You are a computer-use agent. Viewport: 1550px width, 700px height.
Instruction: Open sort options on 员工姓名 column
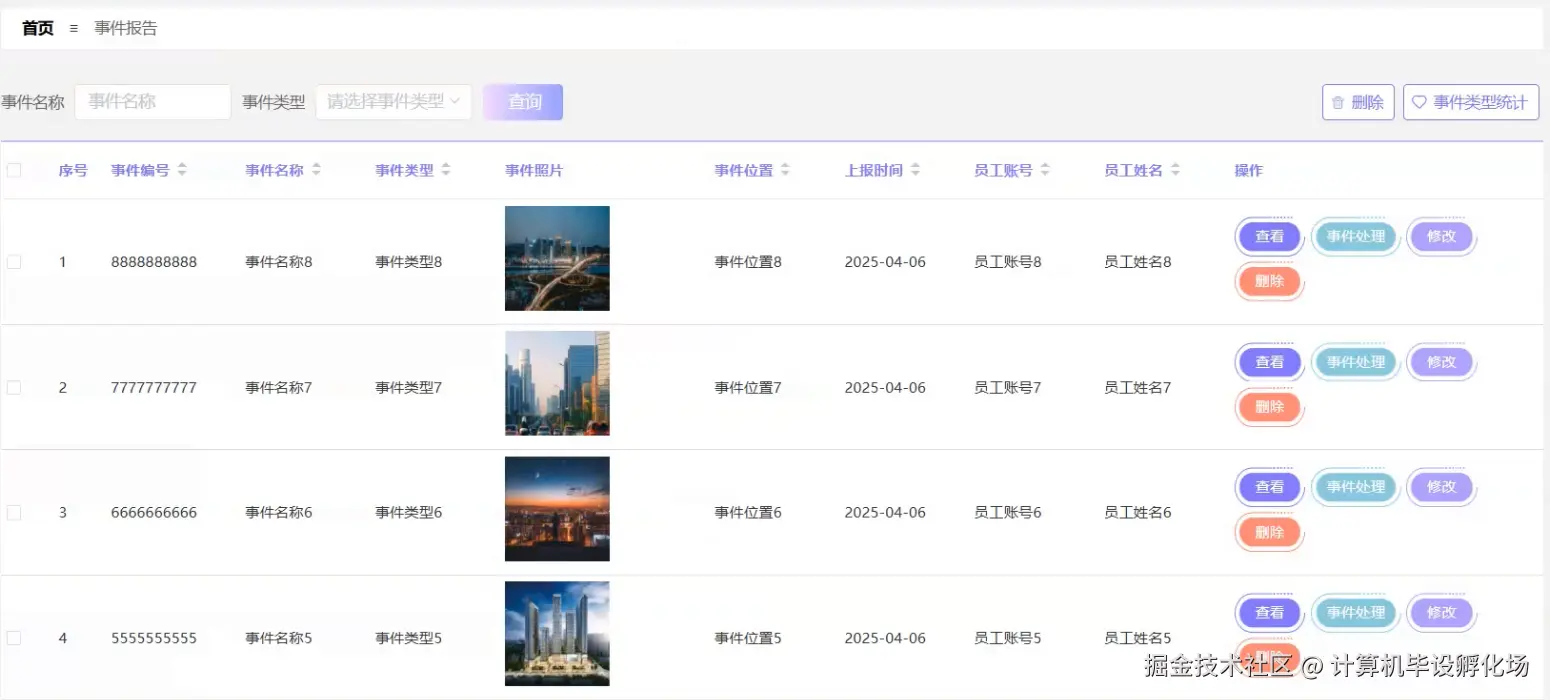point(1174,169)
